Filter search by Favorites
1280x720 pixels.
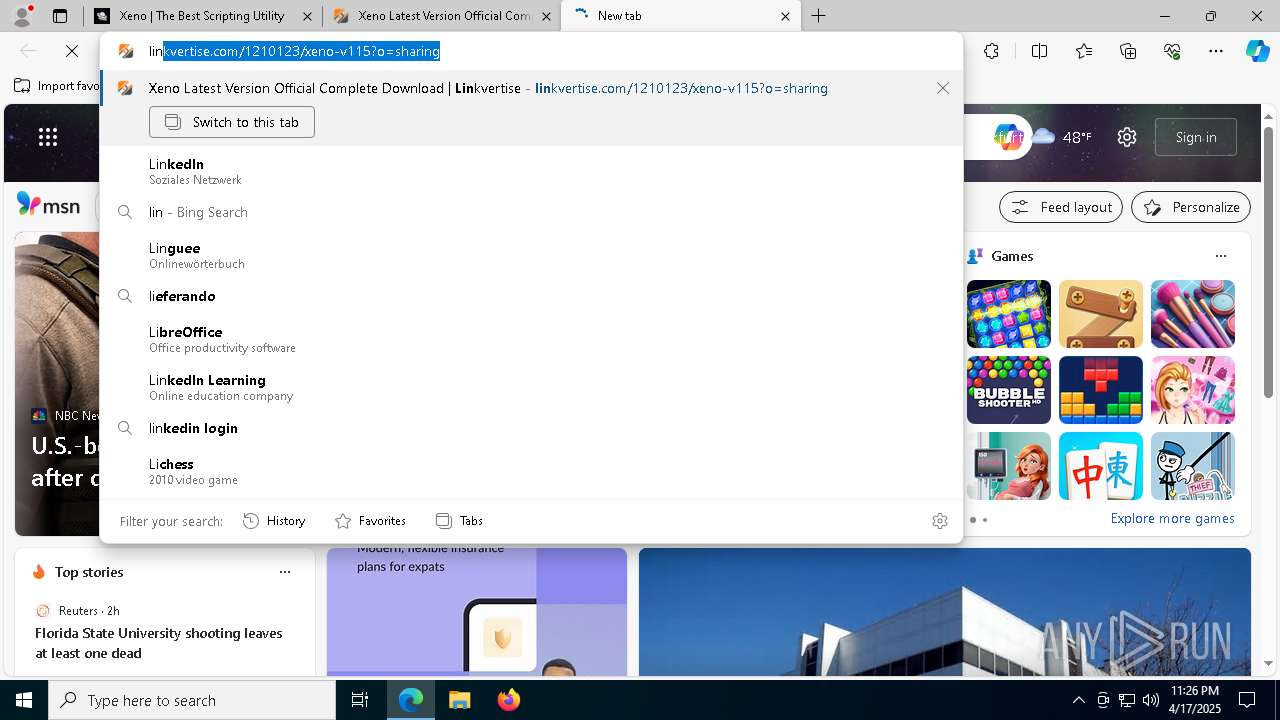[x=370, y=521]
